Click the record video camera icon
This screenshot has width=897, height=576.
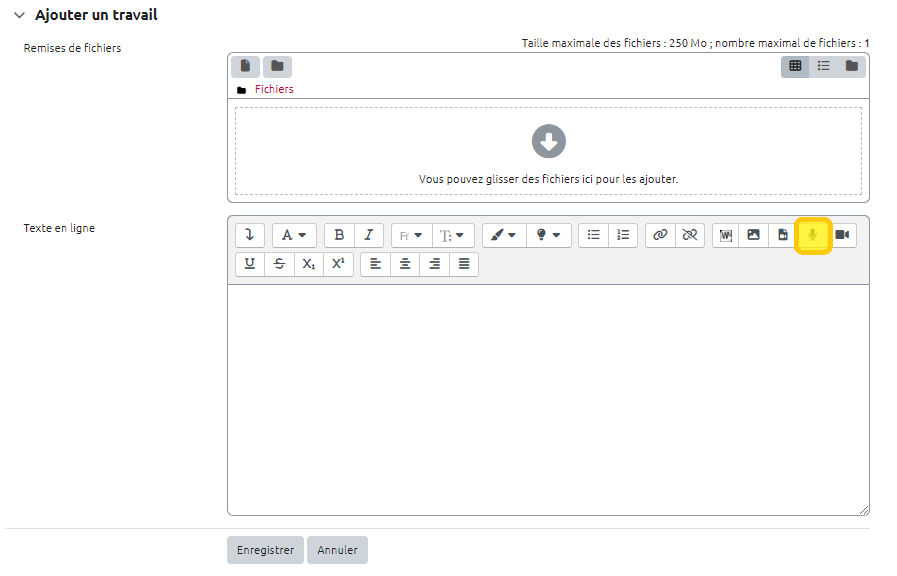pos(842,235)
